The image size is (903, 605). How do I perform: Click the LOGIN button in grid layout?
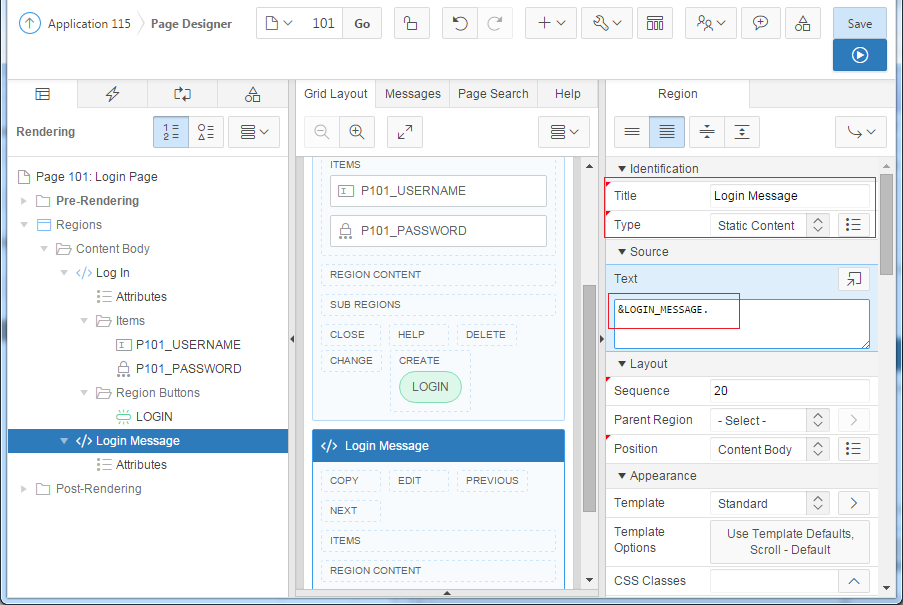pyautogui.click(x=430, y=387)
